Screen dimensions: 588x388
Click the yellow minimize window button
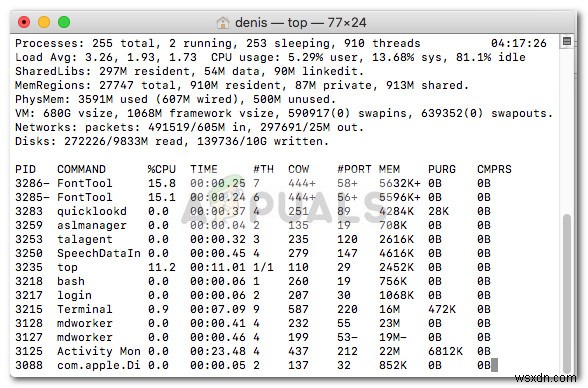[44, 22]
